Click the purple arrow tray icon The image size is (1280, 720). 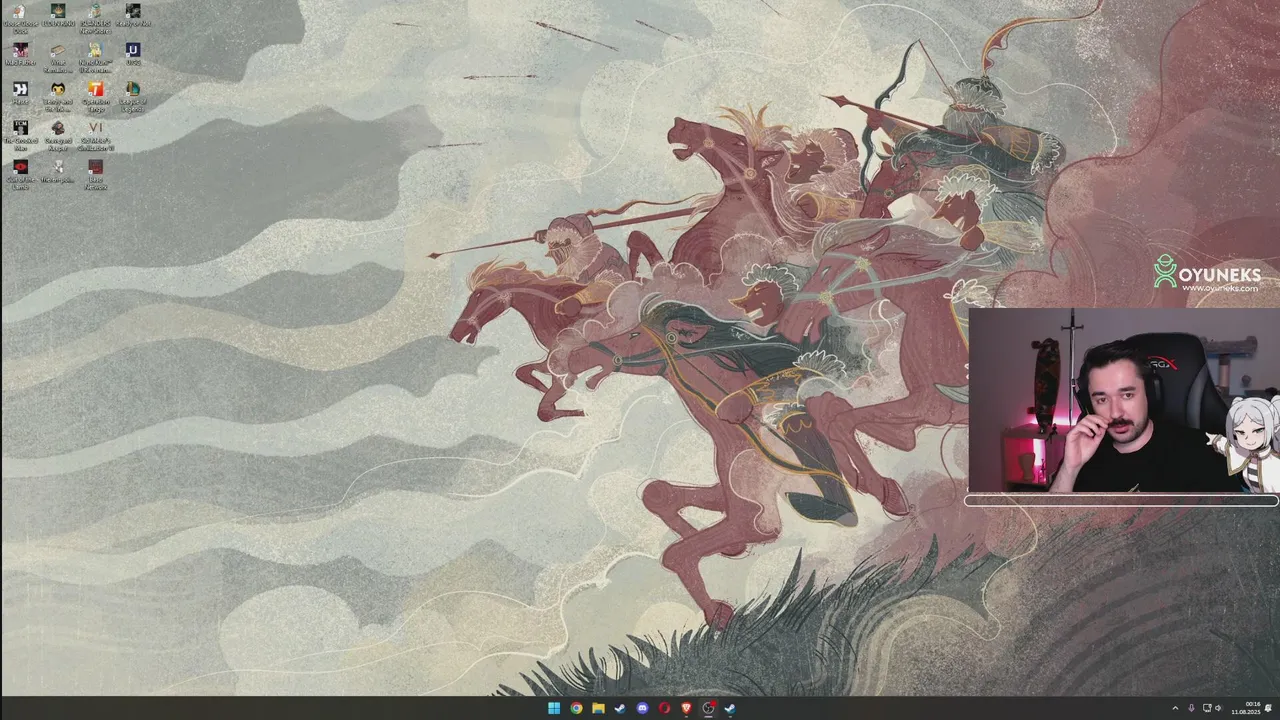tap(1191, 708)
